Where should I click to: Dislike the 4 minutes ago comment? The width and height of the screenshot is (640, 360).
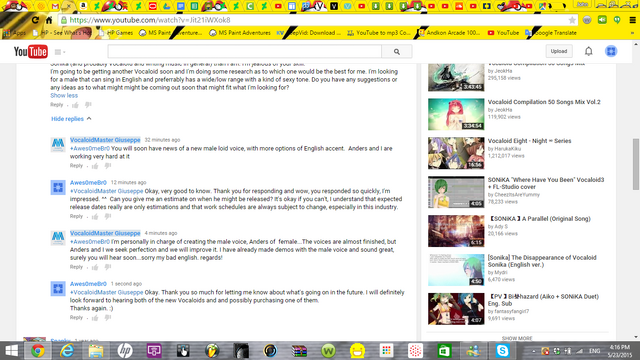108,267
